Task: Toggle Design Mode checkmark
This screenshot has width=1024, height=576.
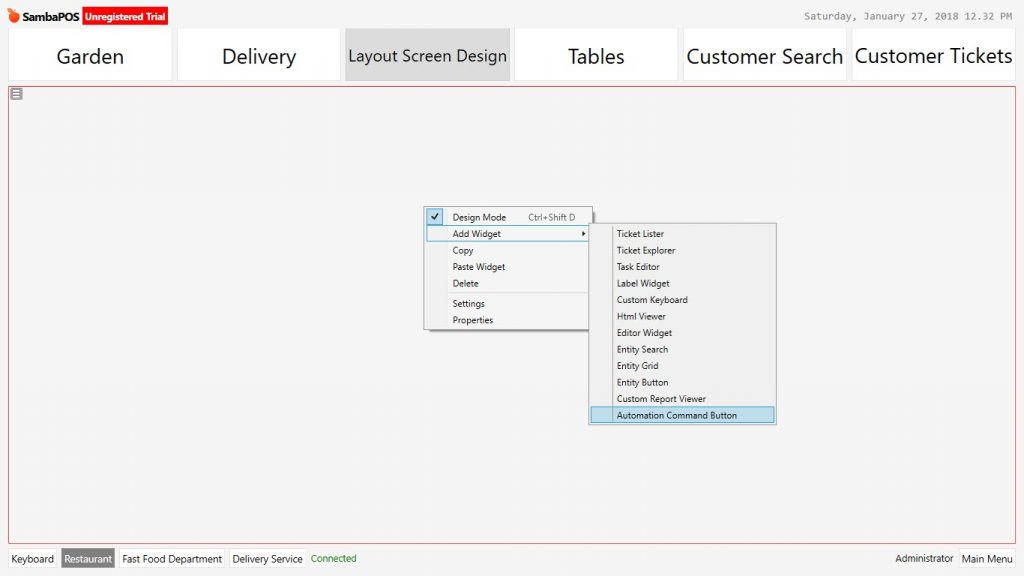Action: pos(434,217)
